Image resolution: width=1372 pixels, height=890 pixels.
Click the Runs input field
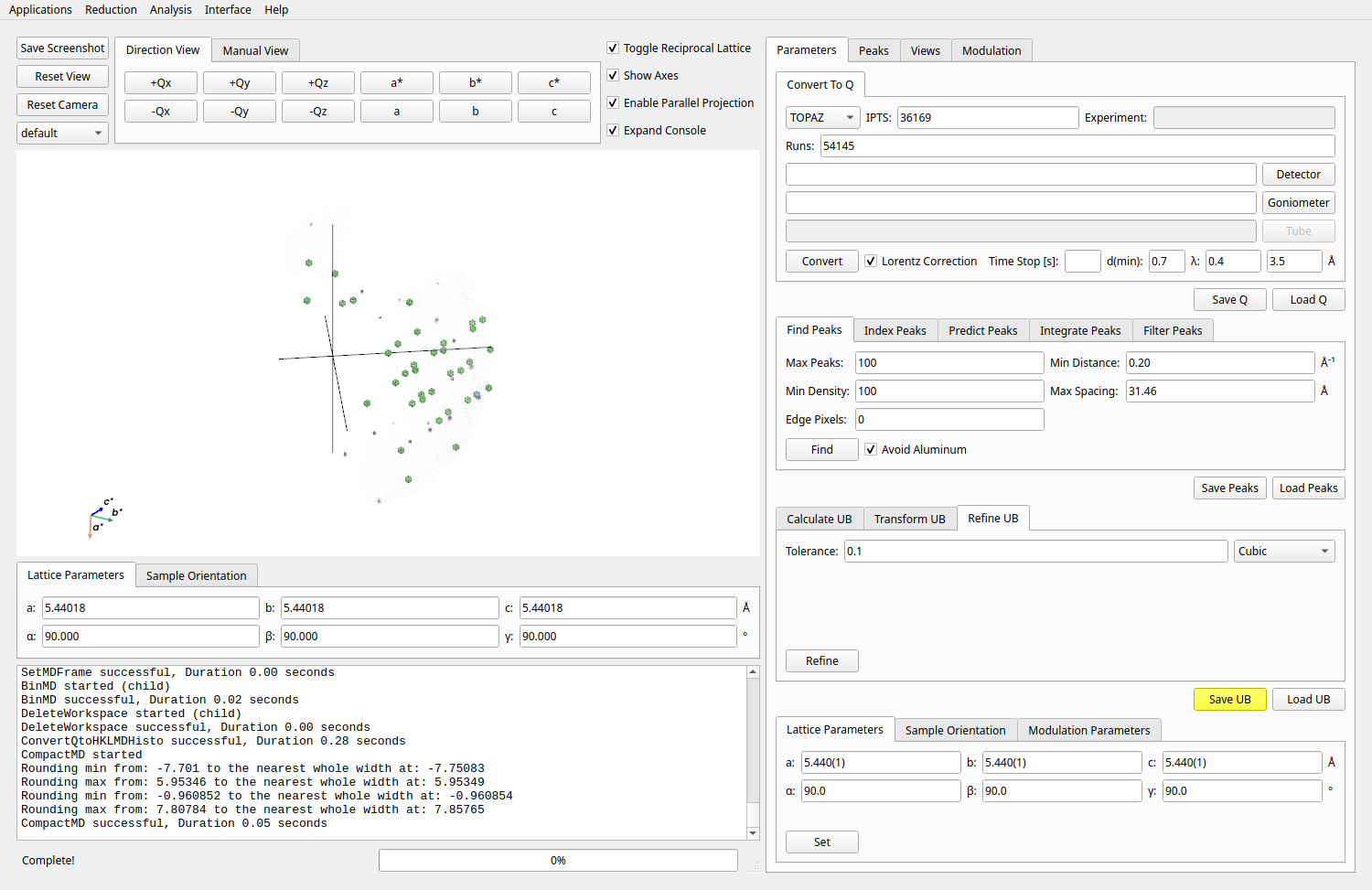pyautogui.click(x=1077, y=145)
